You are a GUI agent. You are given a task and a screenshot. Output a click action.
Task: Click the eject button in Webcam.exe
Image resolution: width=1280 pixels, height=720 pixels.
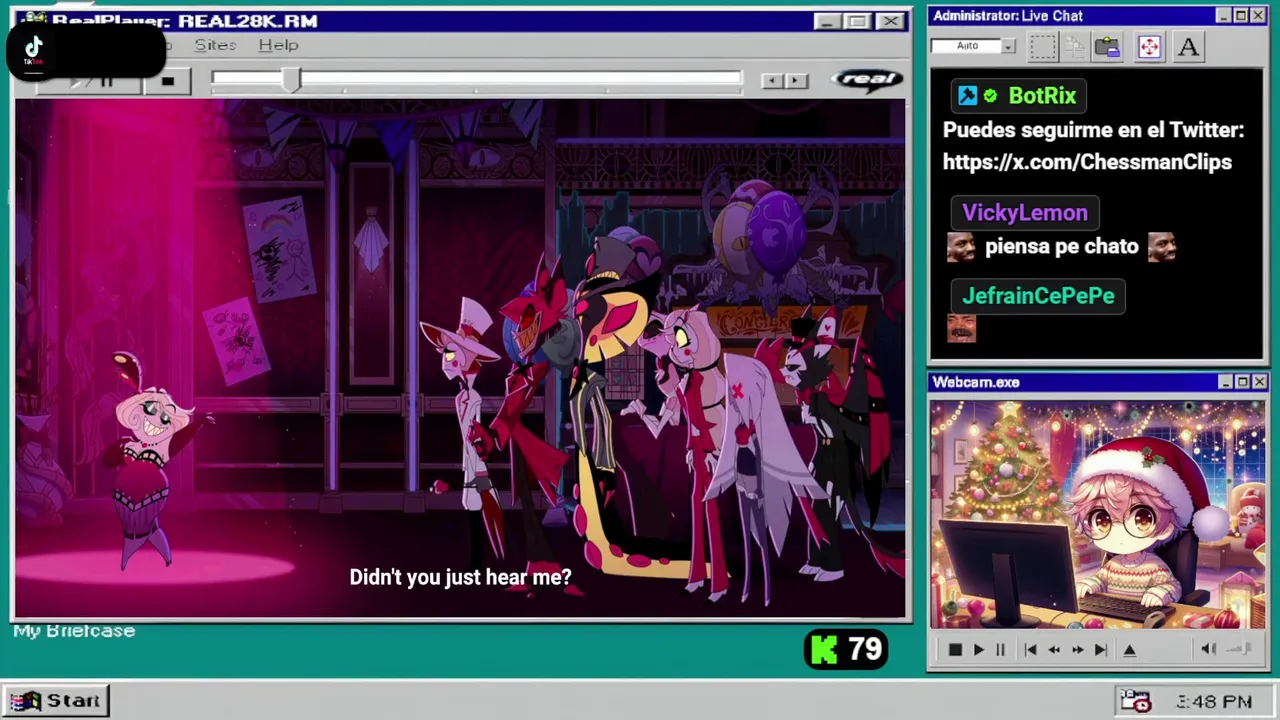[1129, 650]
